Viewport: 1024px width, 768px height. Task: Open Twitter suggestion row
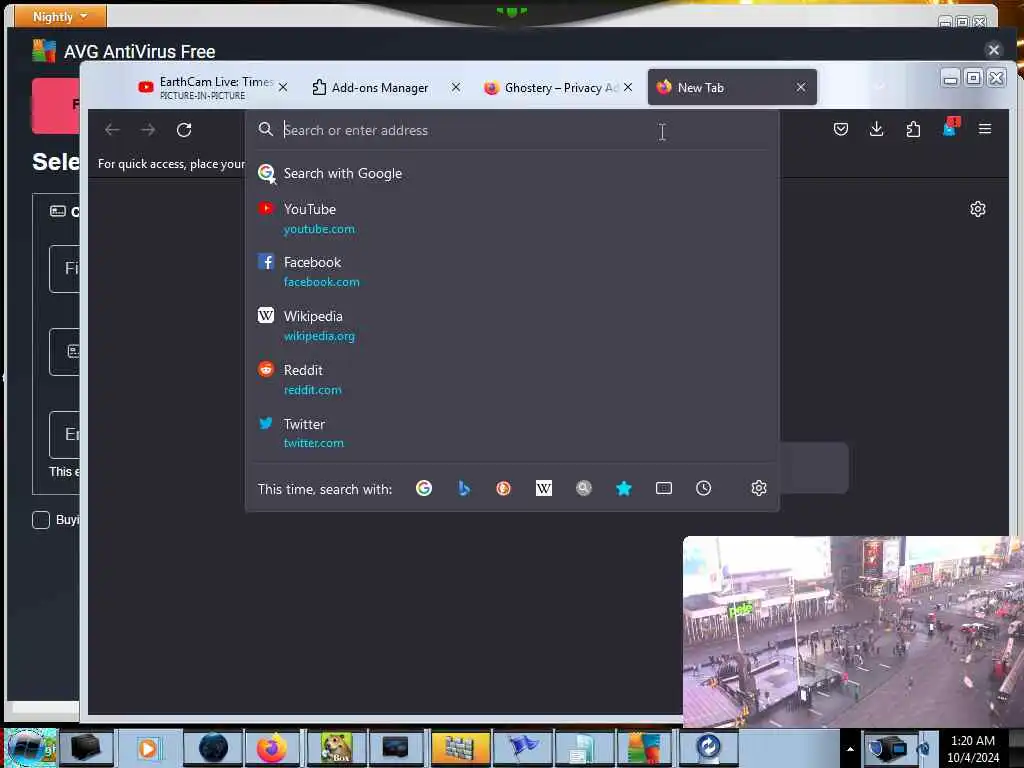(x=512, y=433)
